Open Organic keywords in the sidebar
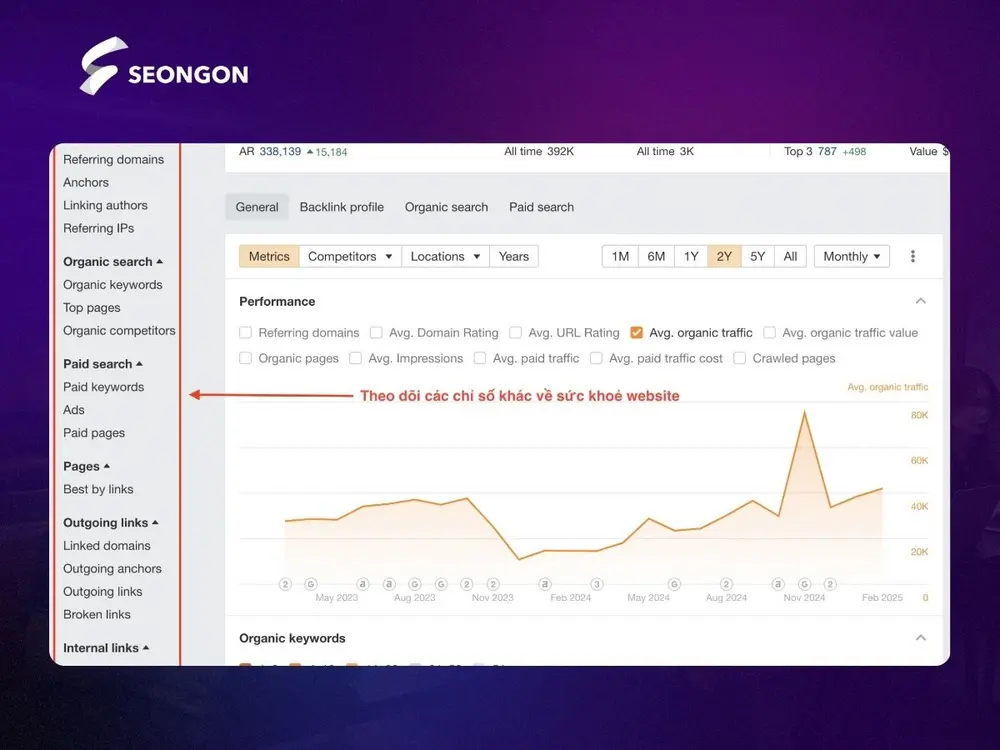 pos(113,285)
